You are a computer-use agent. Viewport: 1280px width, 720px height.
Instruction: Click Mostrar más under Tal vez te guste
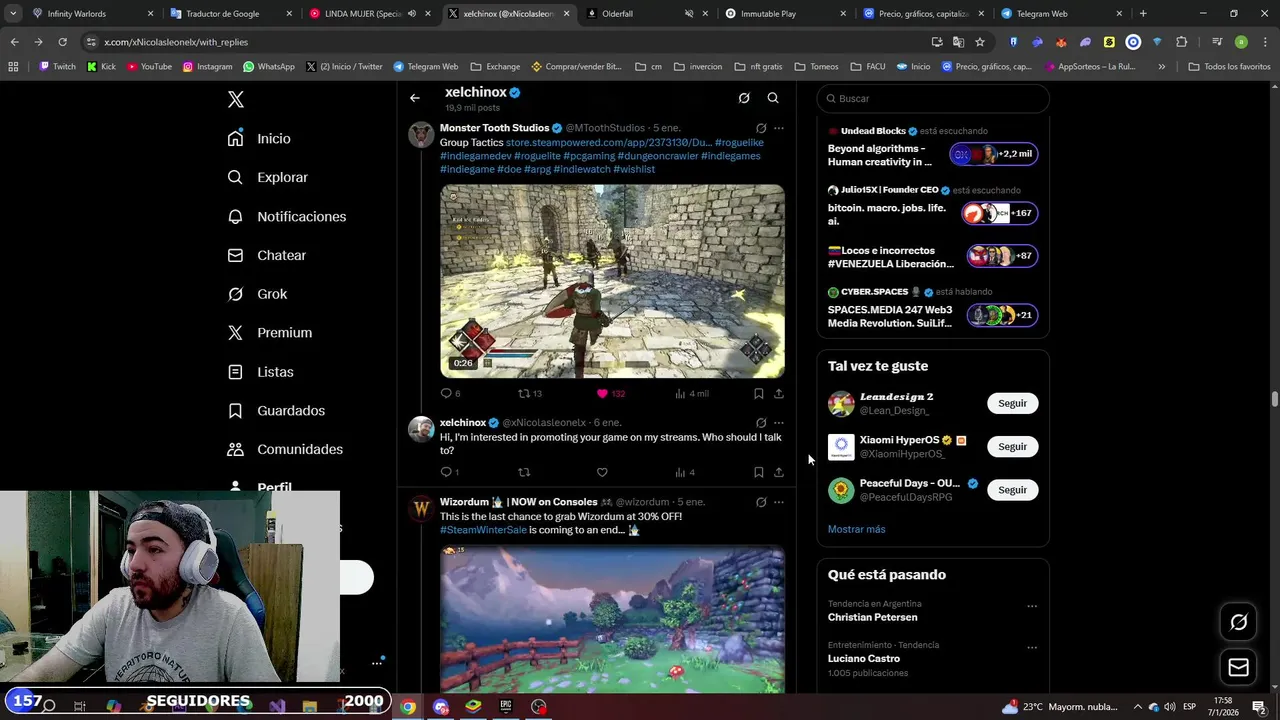click(x=856, y=529)
